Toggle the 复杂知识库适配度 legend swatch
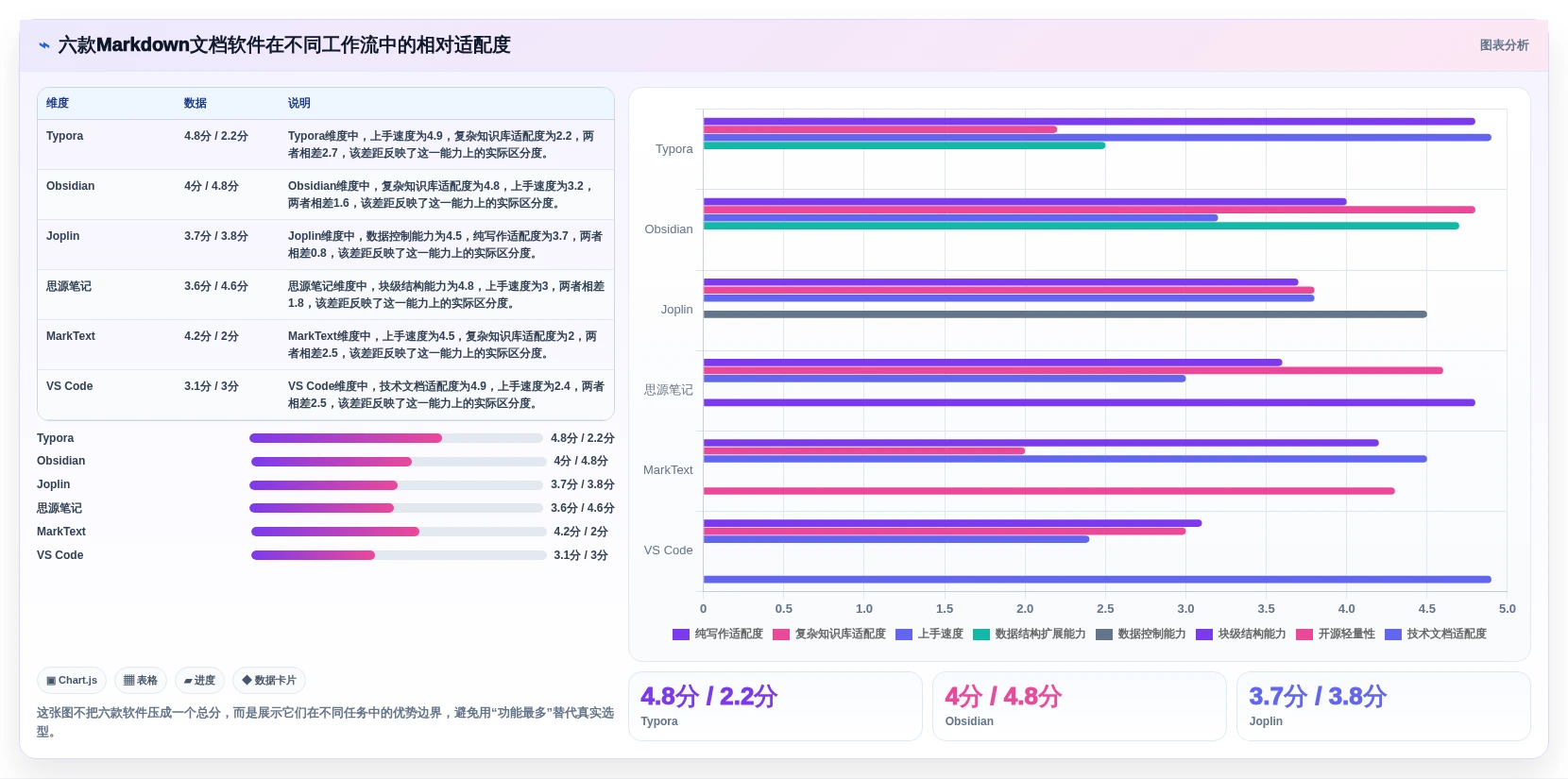This screenshot has width=1568, height=779. coord(781,635)
